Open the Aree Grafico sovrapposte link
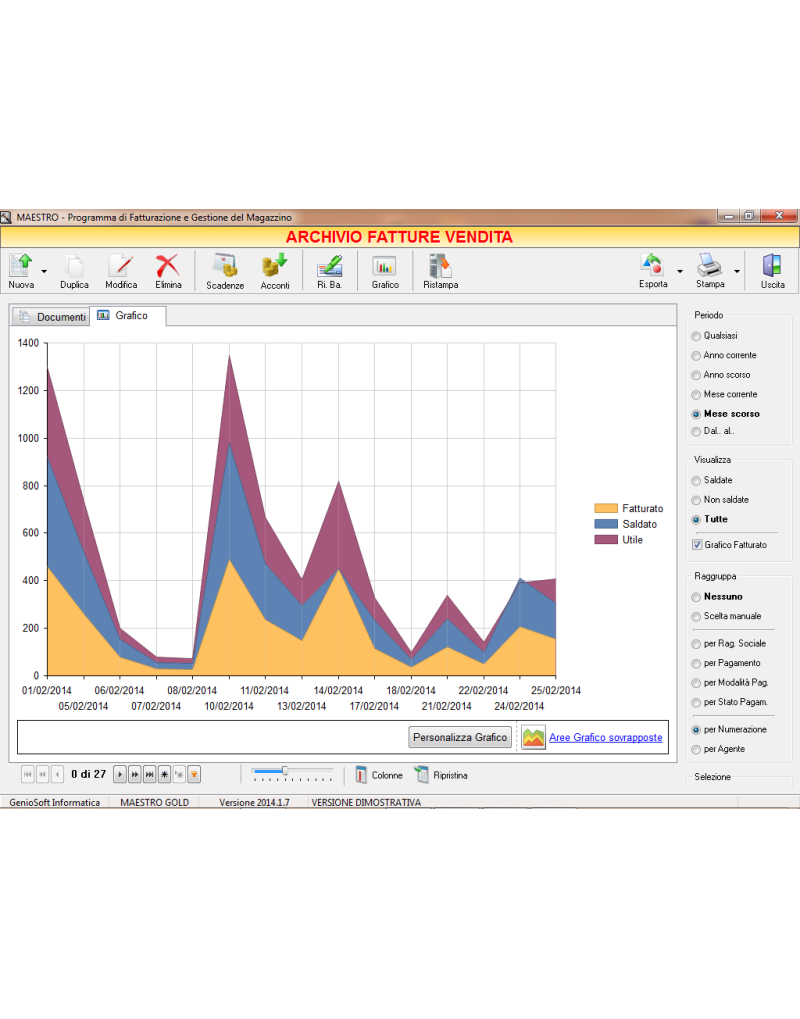Image resolution: width=800 pixels, height=1019 pixels. (x=605, y=737)
